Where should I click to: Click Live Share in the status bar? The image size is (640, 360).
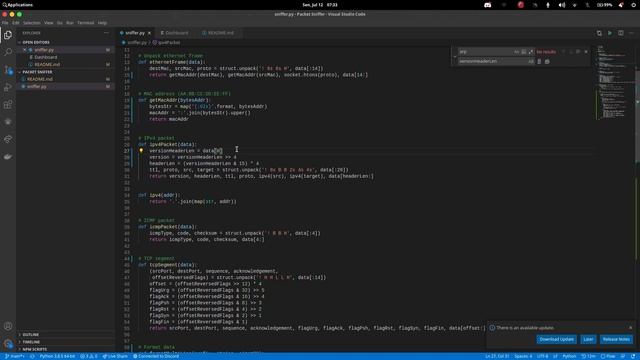point(115,356)
